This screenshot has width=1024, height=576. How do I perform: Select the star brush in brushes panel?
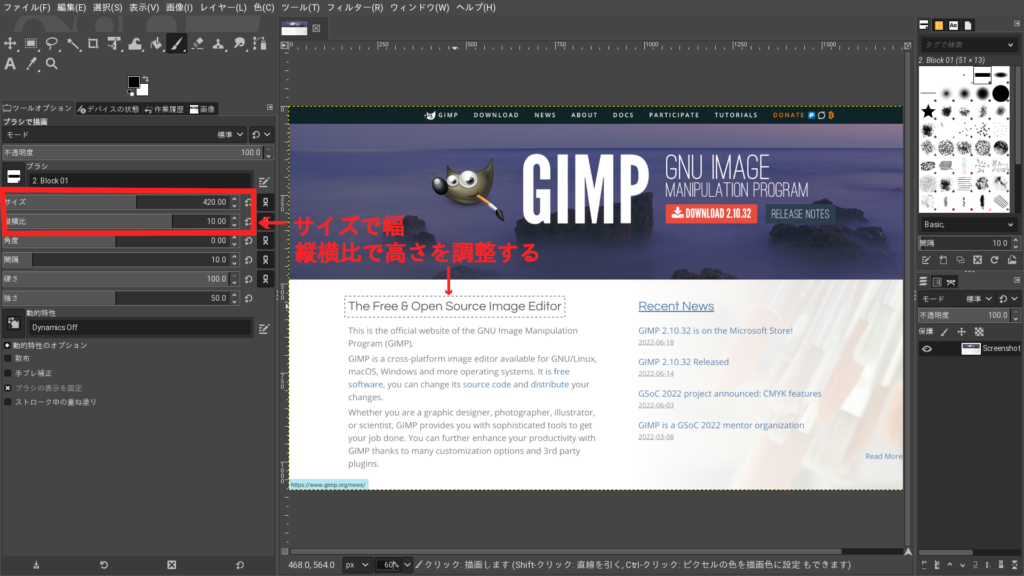point(928,112)
